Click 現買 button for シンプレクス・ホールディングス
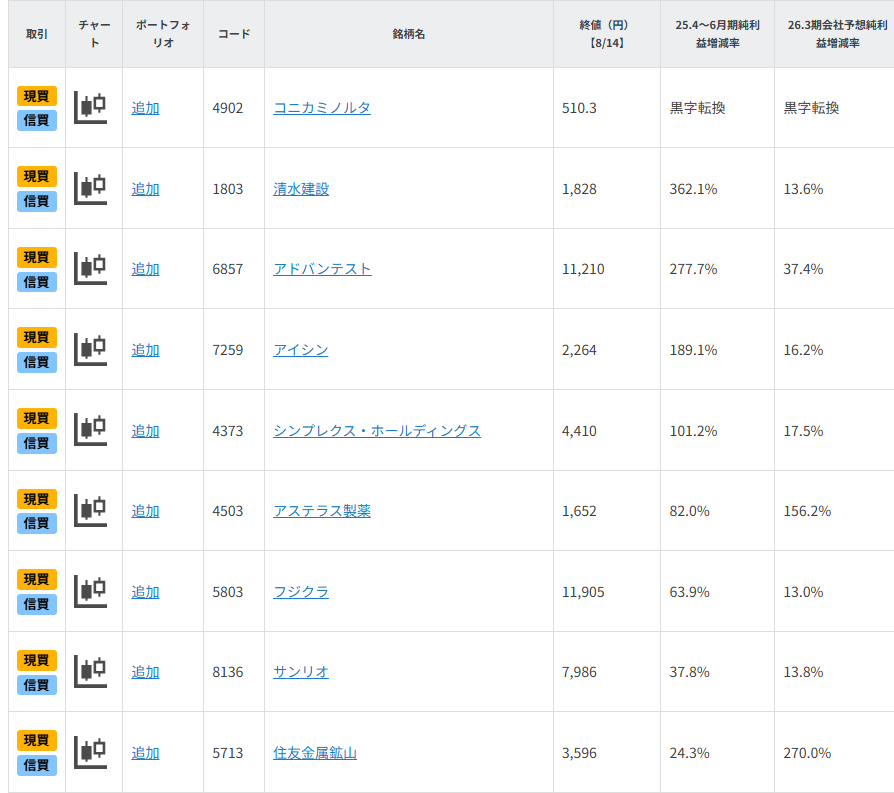Viewport: 894px width, 793px height. click(36, 418)
